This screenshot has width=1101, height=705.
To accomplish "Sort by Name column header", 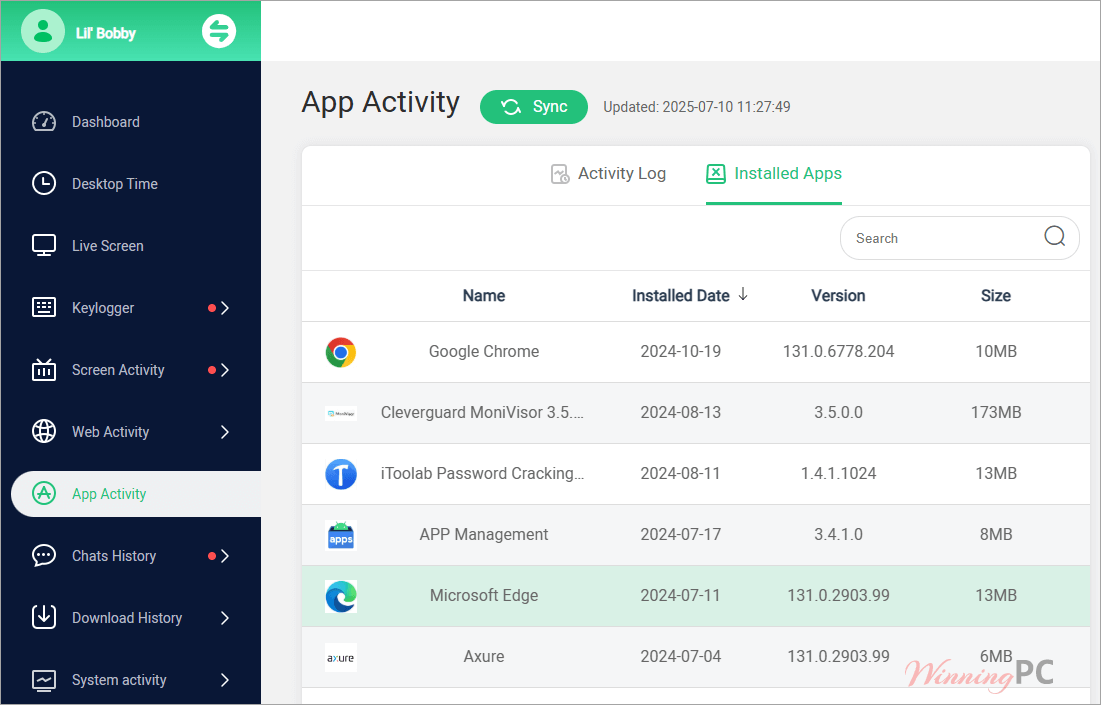I will (484, 296).
